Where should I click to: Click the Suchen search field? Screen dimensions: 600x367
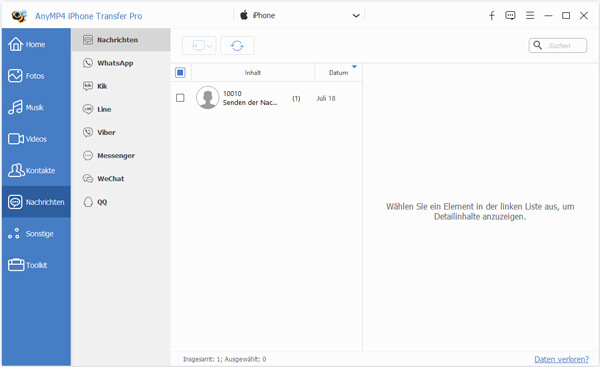(x=558, y=46)
